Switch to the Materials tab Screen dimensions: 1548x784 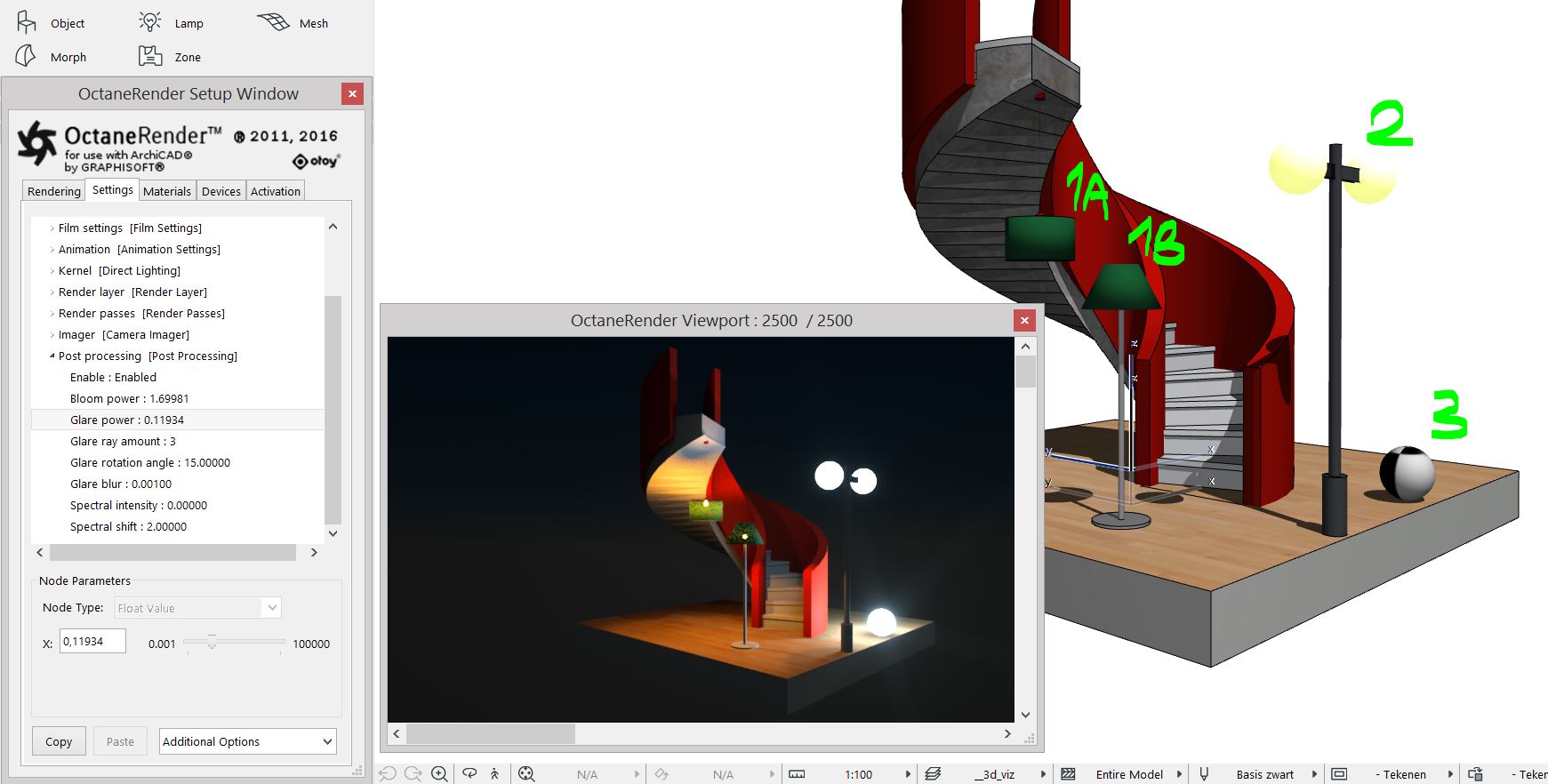coord(167,191)
